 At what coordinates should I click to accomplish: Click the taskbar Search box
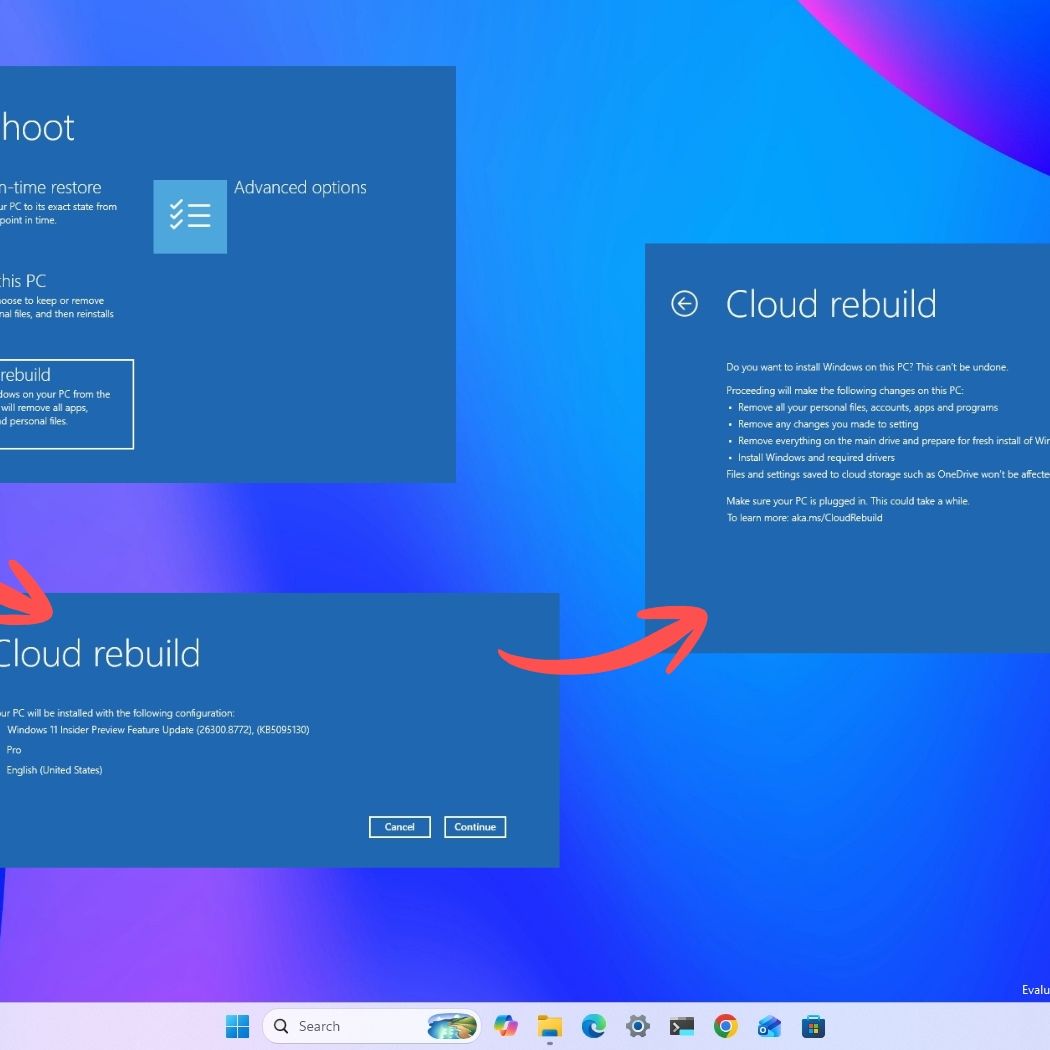pos(372,1026)
